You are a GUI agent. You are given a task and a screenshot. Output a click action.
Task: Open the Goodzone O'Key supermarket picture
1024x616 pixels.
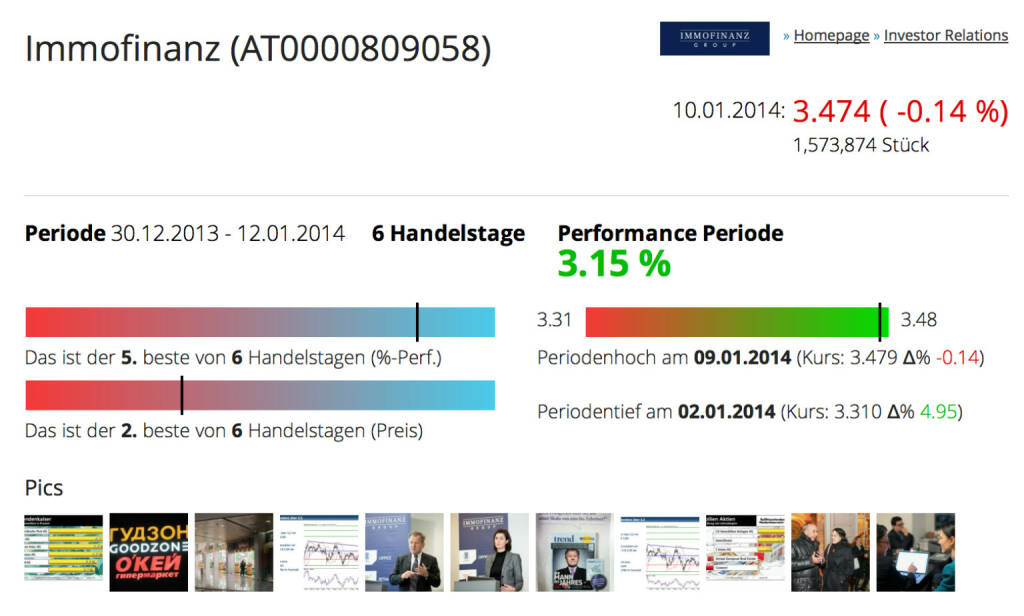pos(148,552)
